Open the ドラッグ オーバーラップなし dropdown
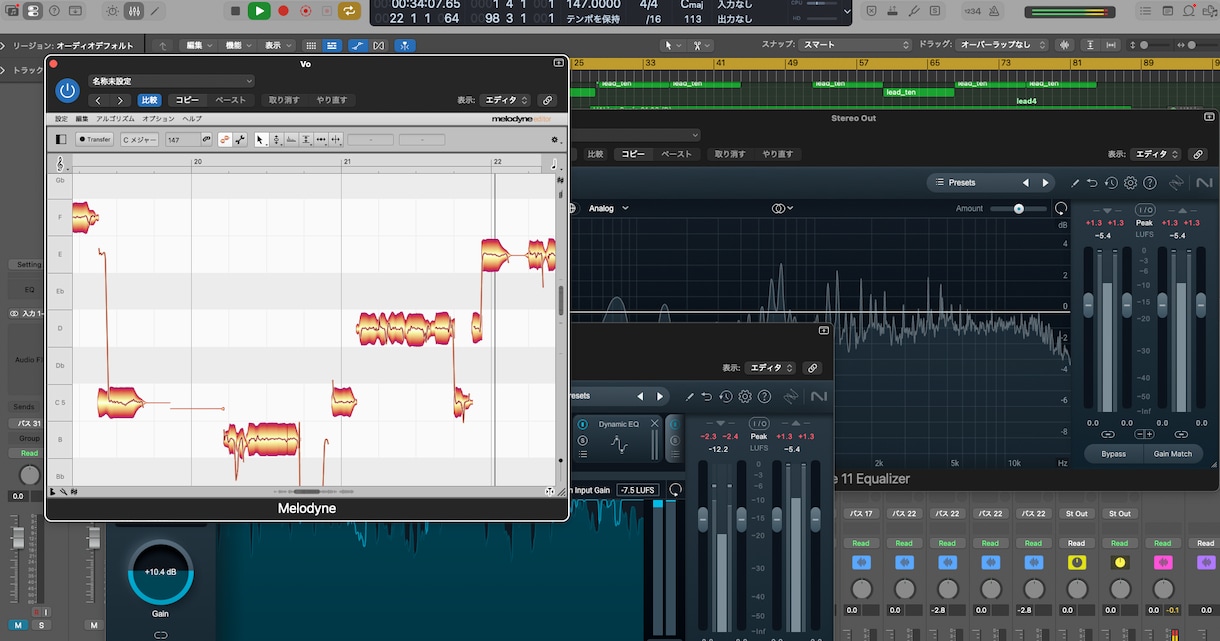 click(x=1003, y=45)
